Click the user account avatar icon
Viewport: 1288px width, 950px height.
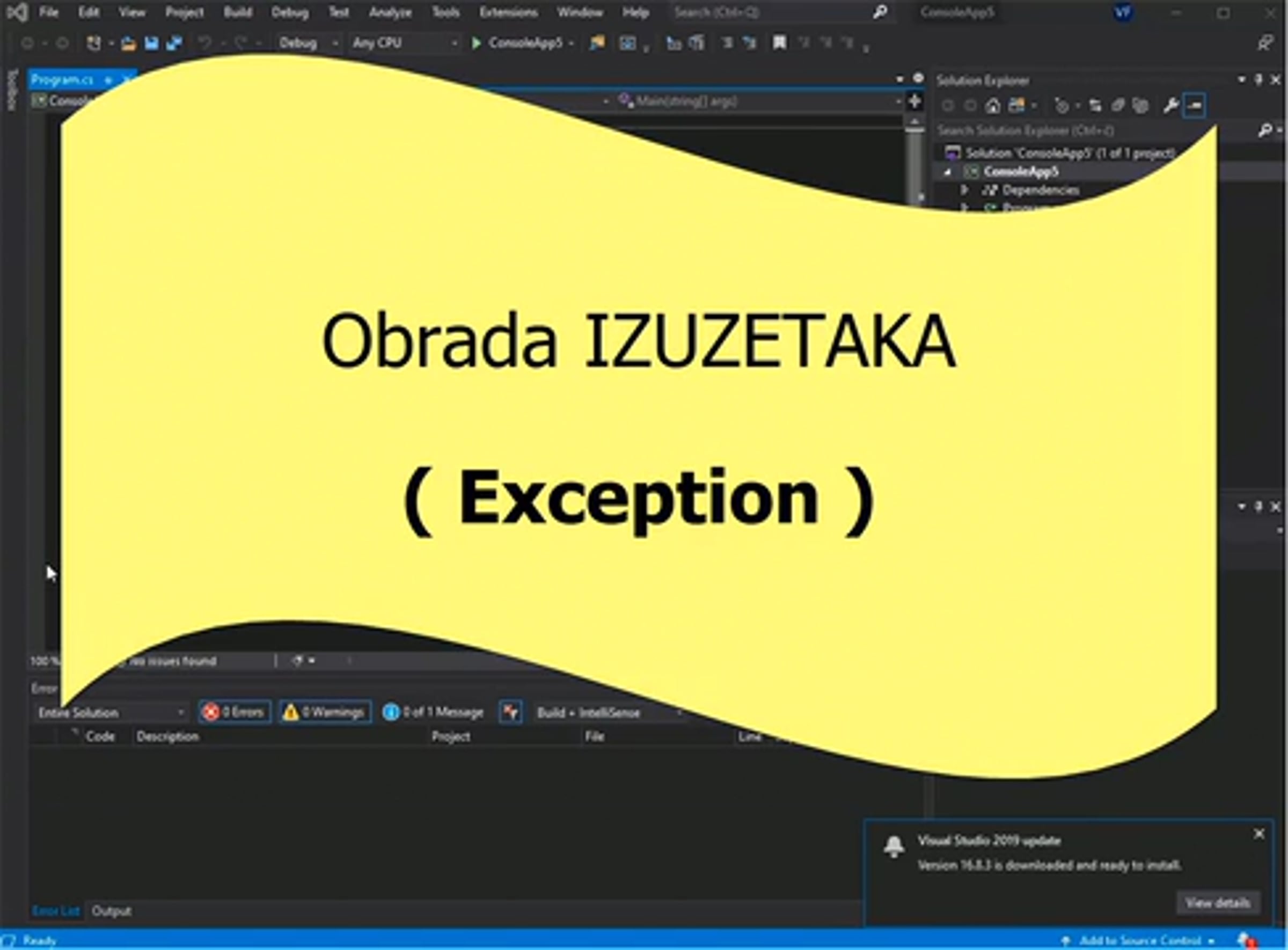tap(1123, 12)
